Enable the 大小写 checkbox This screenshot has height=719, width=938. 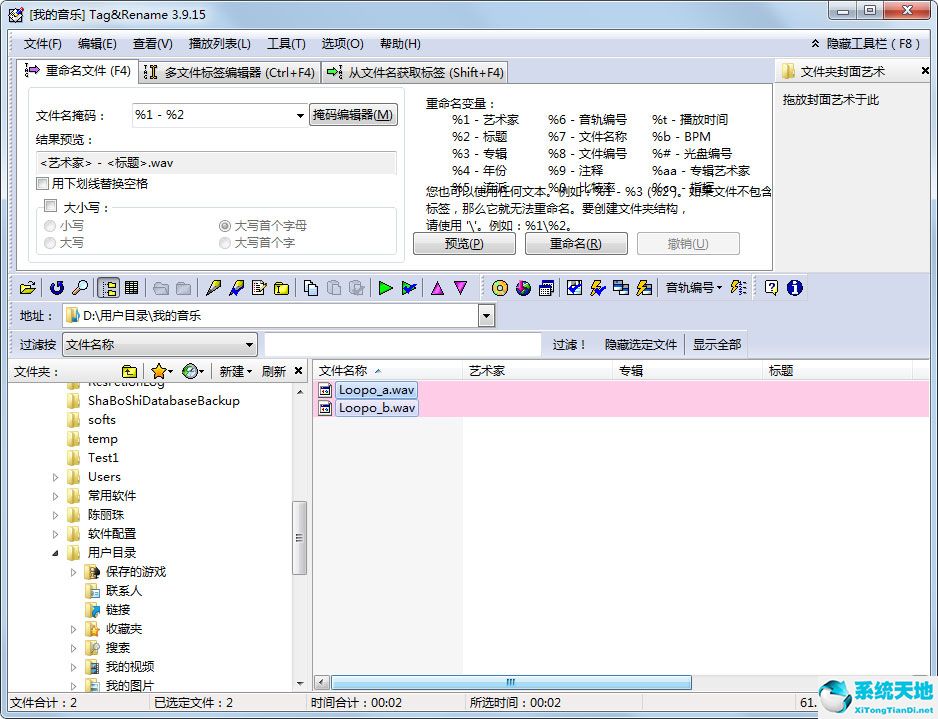[x=51, y=206]
